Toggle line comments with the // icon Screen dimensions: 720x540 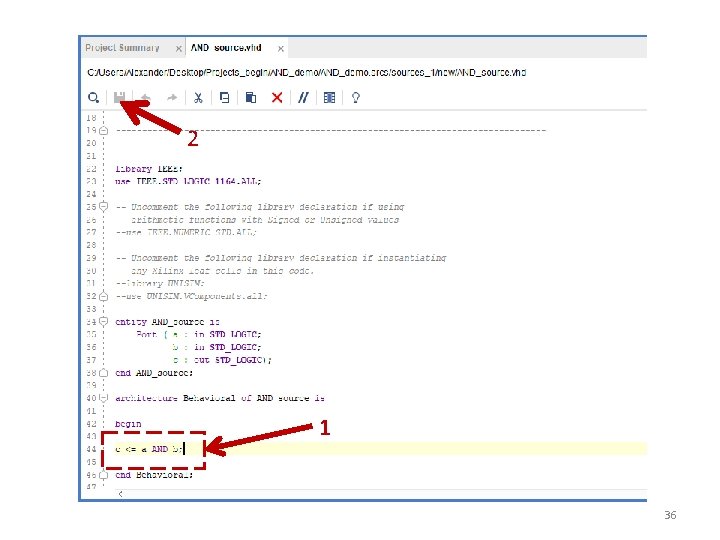[x=303, y=97]
